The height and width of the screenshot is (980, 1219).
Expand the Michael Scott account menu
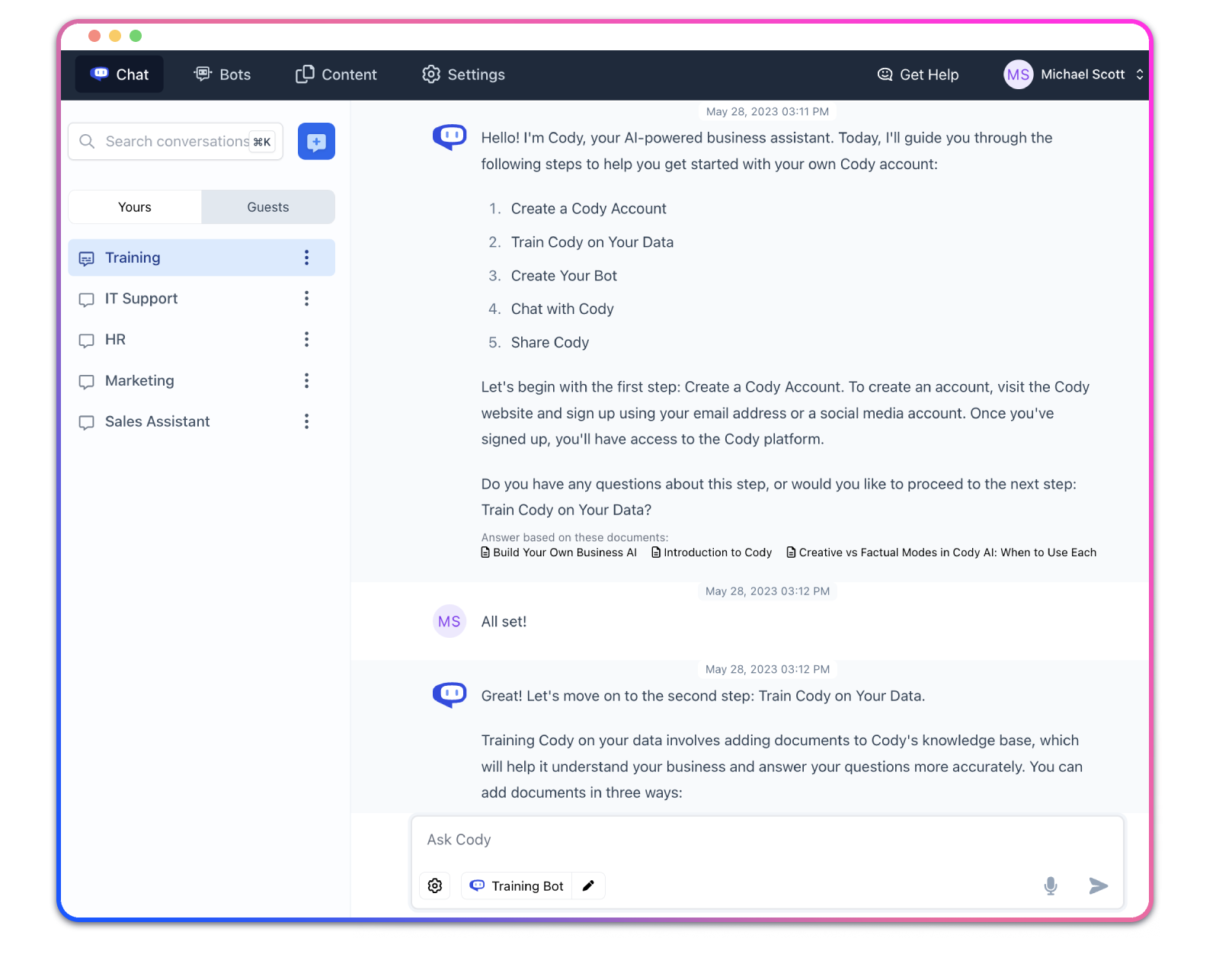(x=1139, y=75)
